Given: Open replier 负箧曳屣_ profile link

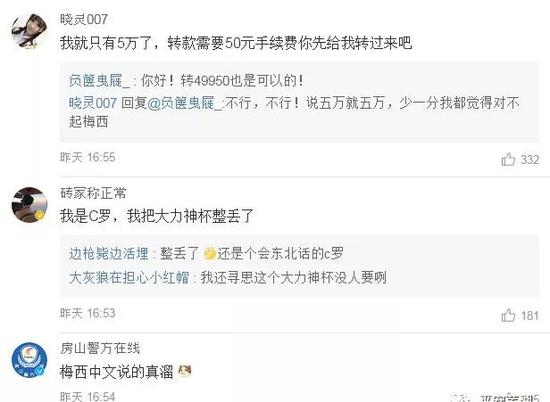Looking at the screenshot, I should point(99,81).
